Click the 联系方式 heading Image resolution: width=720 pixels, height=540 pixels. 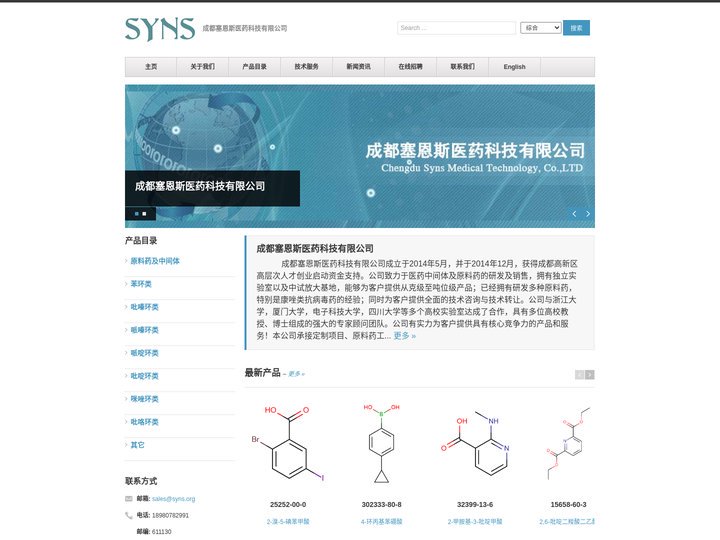pos(141,481)
